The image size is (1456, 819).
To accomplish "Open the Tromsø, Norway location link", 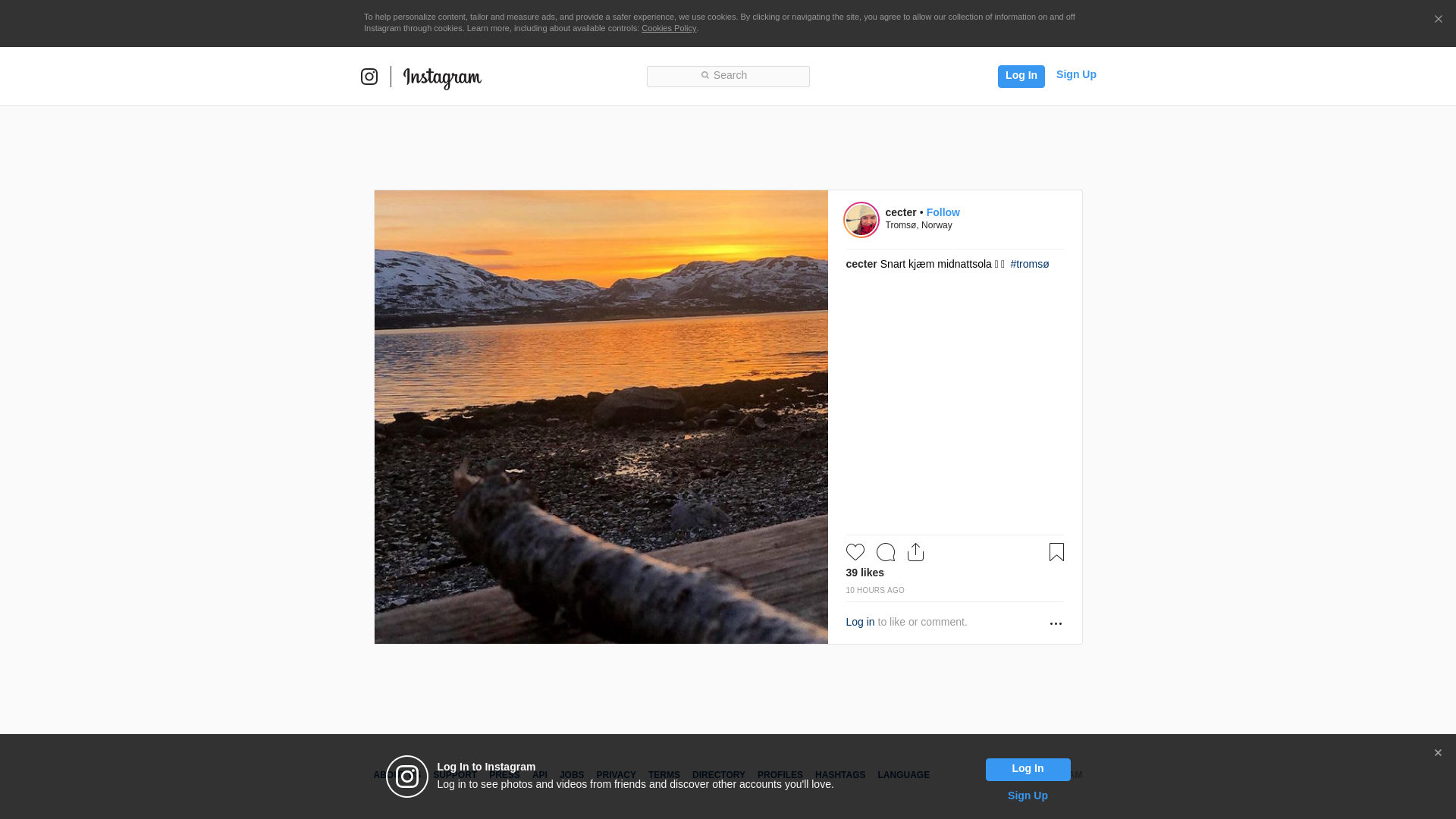I will [918, 225].
